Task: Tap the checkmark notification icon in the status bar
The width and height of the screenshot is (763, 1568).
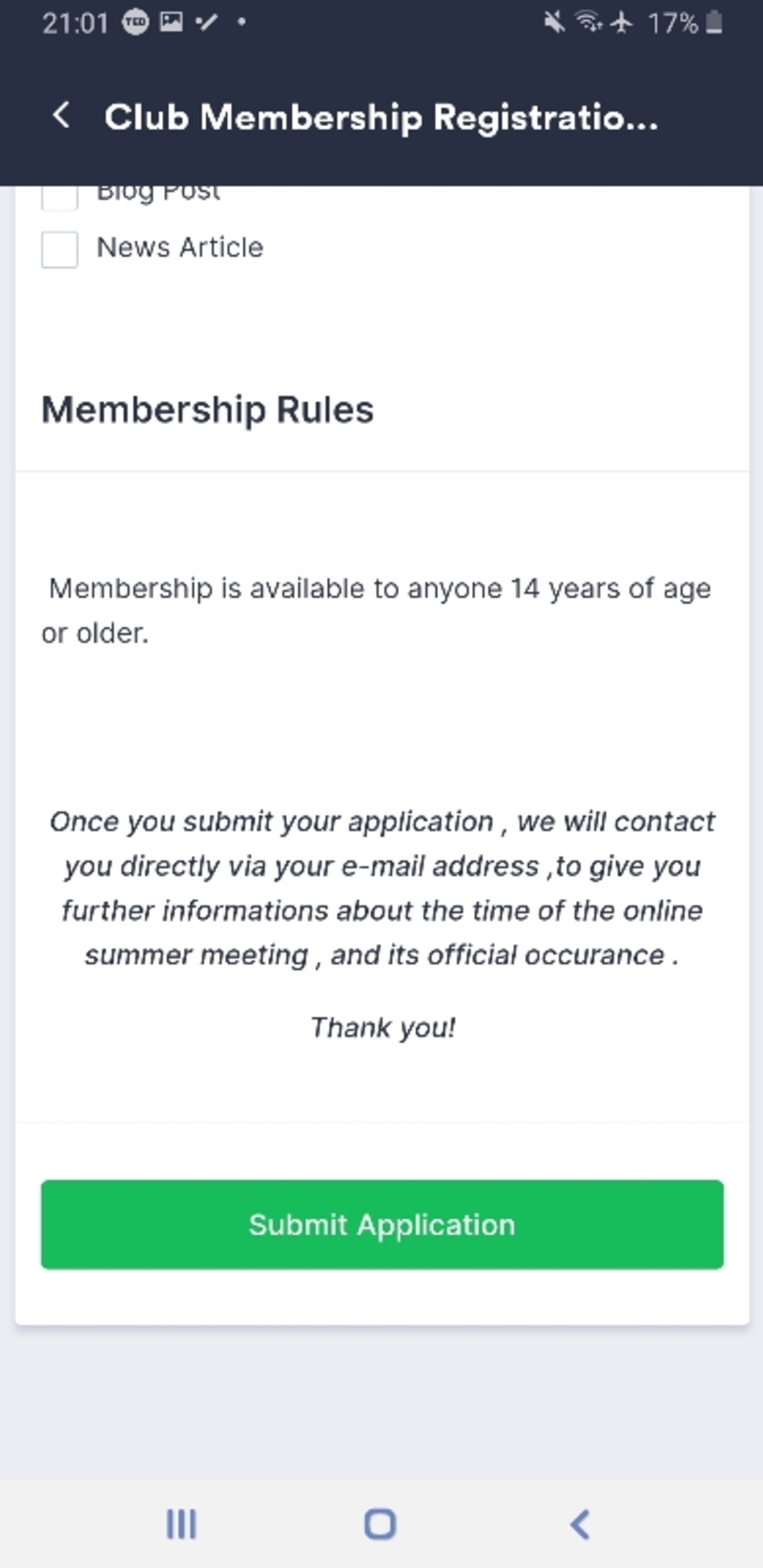Action: (x=206, y=23)
